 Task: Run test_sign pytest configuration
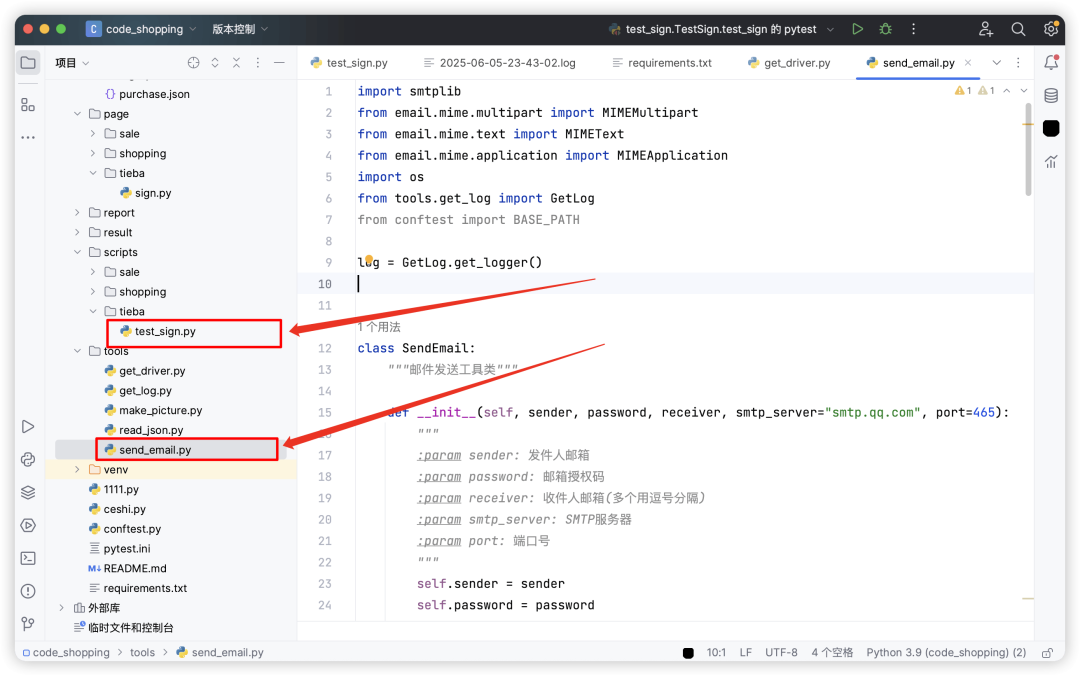(858, 29)
